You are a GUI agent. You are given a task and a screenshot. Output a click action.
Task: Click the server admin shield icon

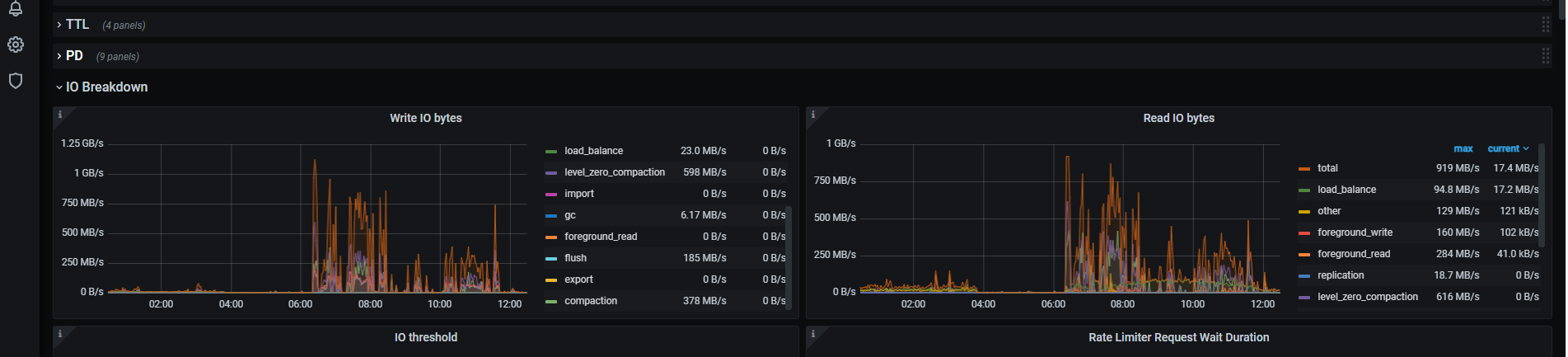tap(16, 81)
